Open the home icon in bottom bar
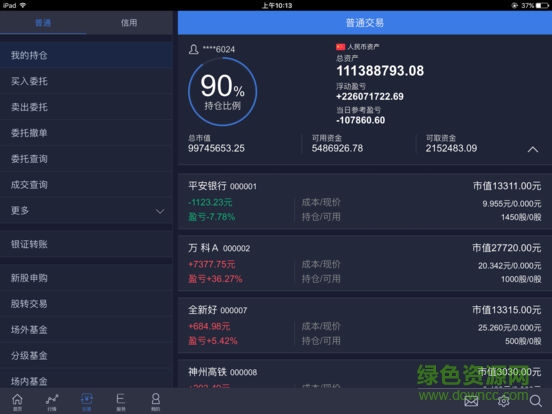 pos(17,402)
